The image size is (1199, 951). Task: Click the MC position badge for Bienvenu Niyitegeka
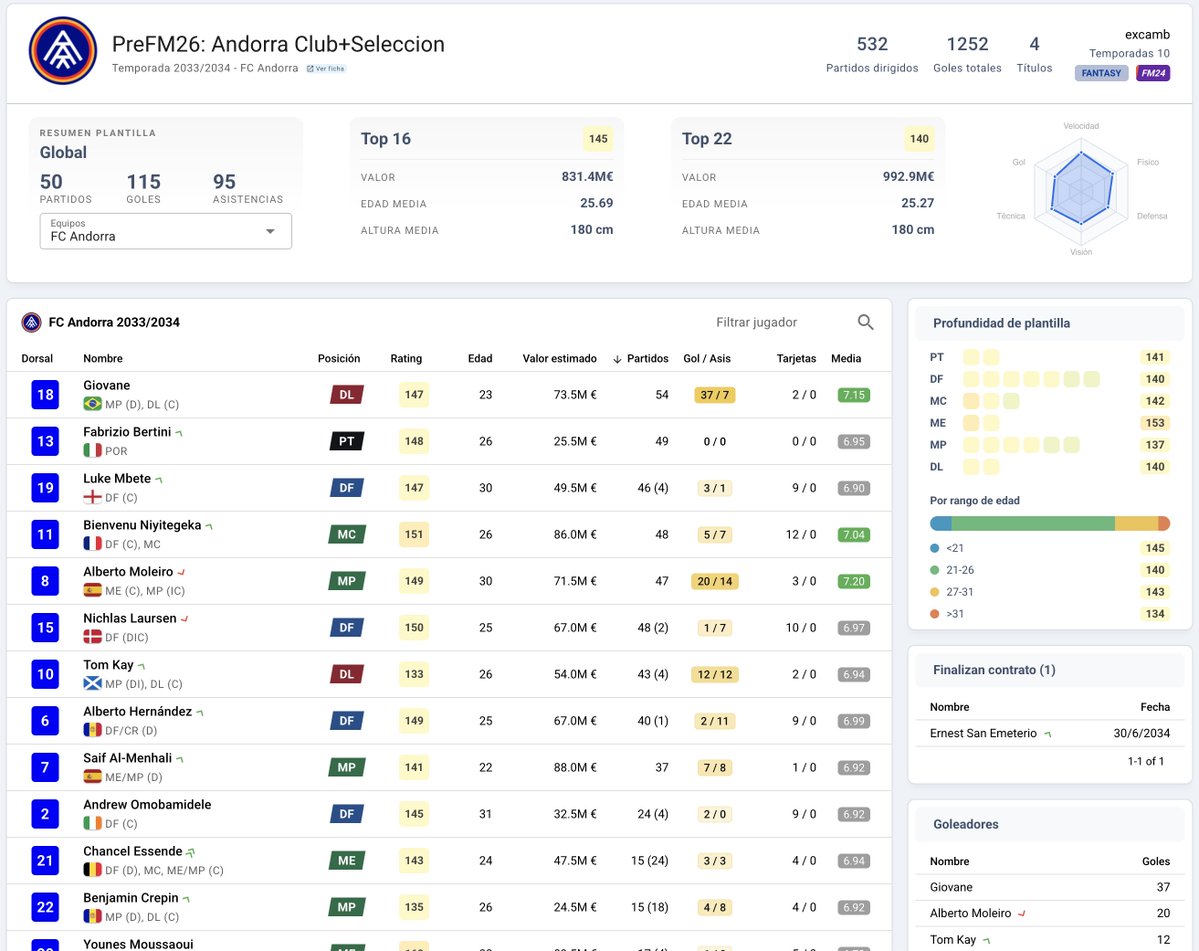coord(347,535)
